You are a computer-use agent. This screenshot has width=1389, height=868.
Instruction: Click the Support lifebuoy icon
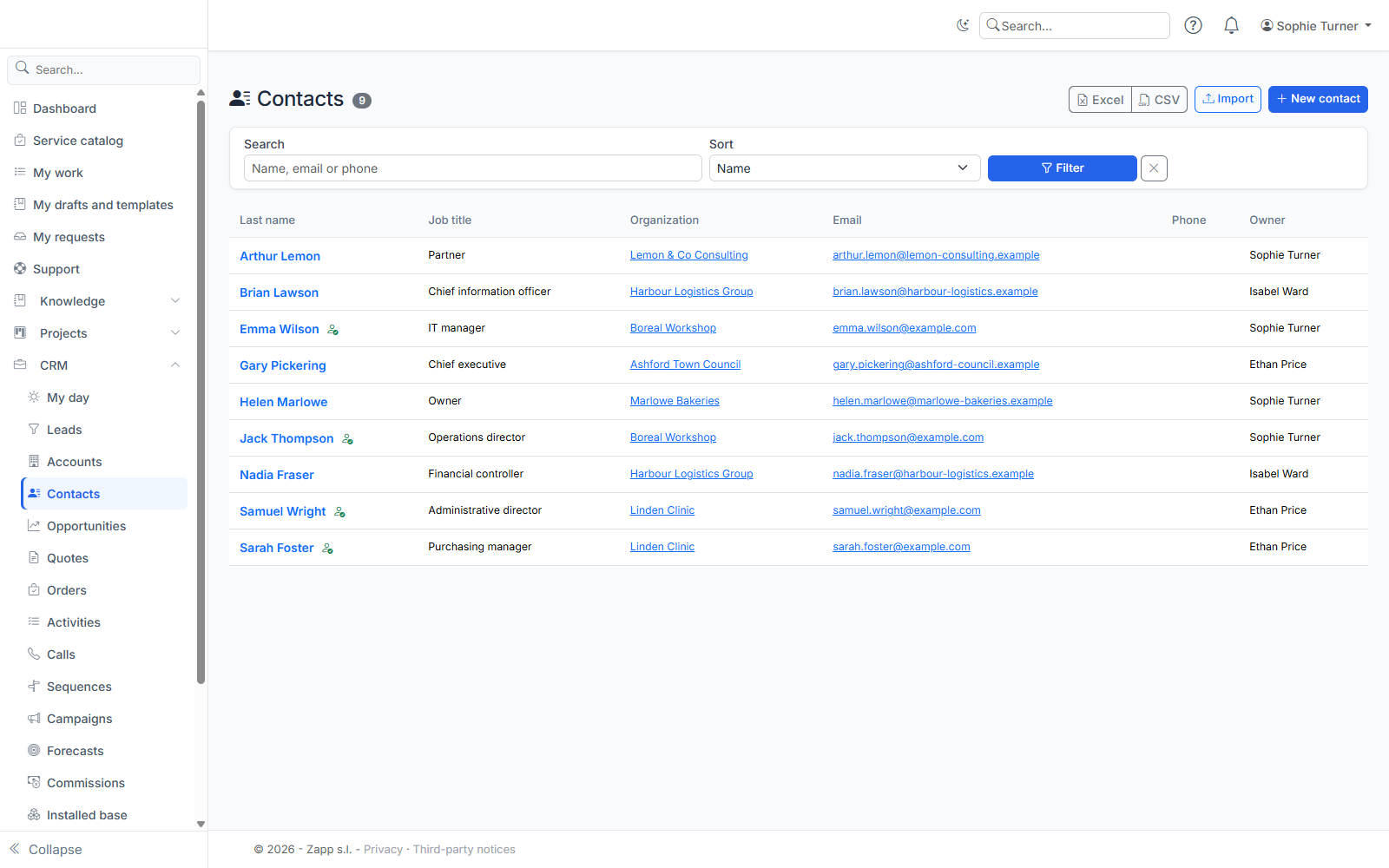20,268
